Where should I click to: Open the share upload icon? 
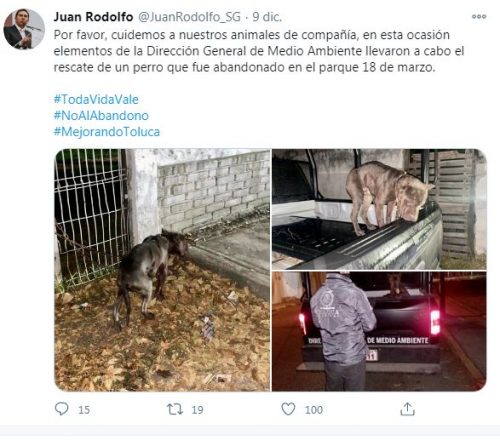point(407,409)
